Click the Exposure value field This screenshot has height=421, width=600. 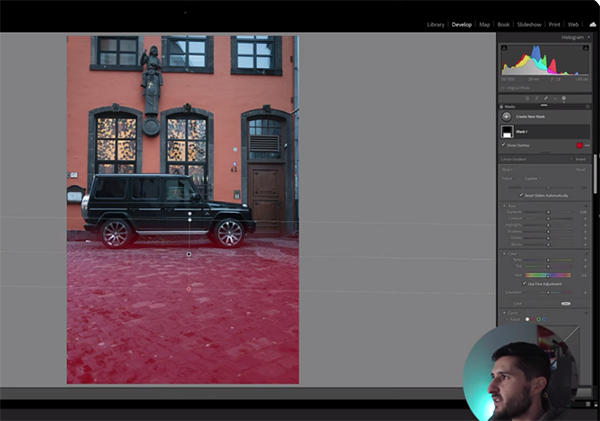coord(583,212)
